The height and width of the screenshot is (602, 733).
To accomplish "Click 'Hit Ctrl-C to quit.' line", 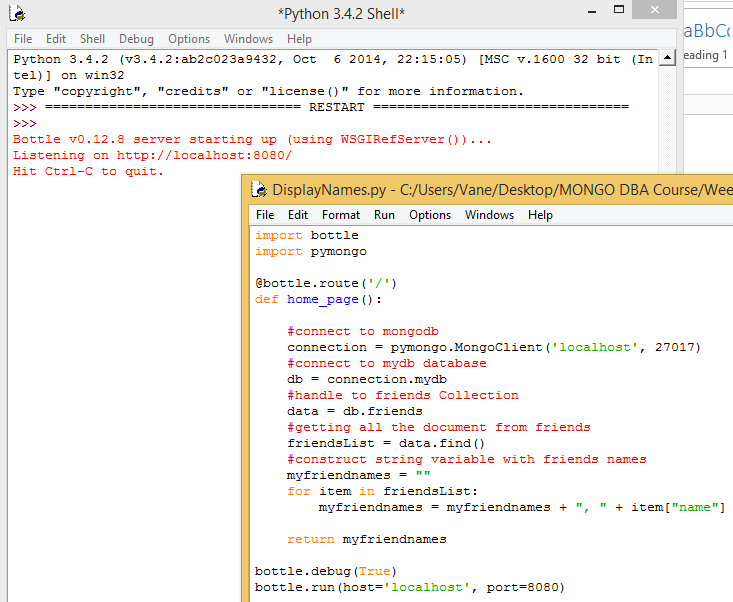I will click(x=88, y=171).
